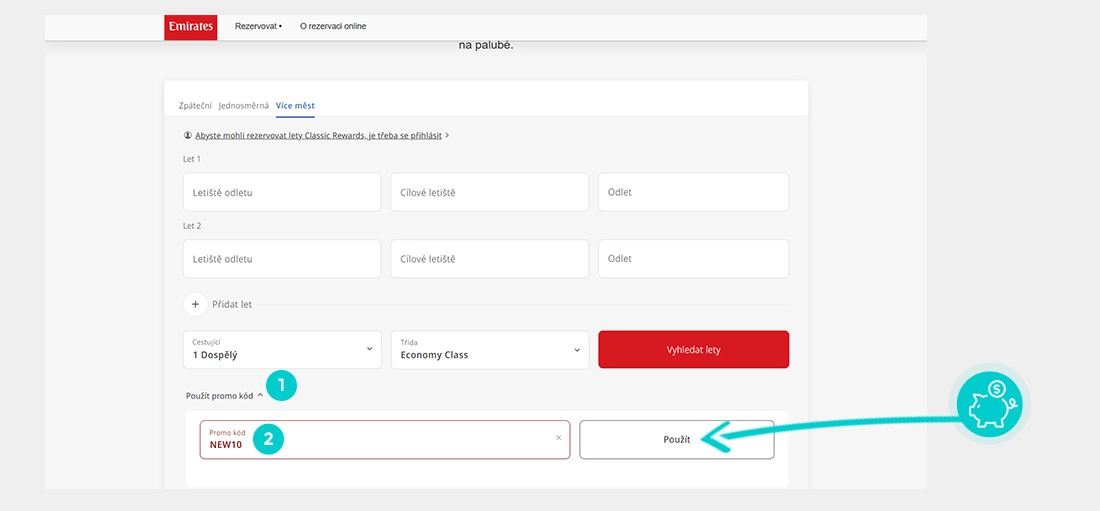Screen dimensions: 1100x511
Task: Switch to the Zpáteční tab
Action: pyautogui.click(x=195, y=106)
